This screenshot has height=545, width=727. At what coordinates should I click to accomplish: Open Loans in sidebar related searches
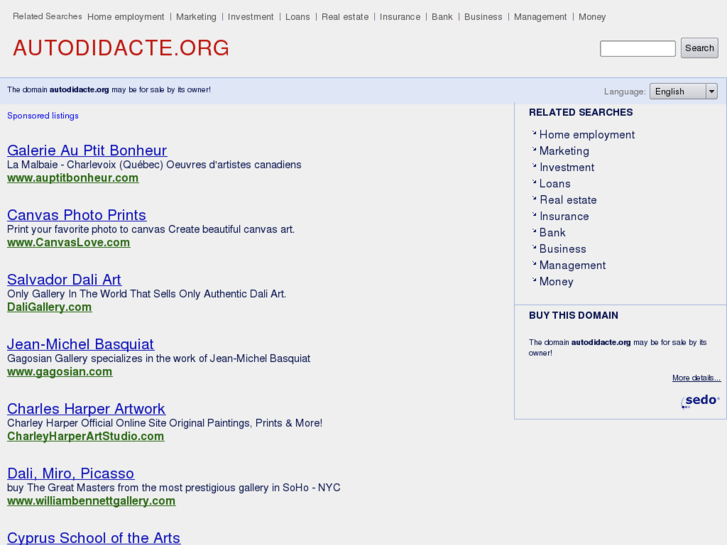(555, 184)
